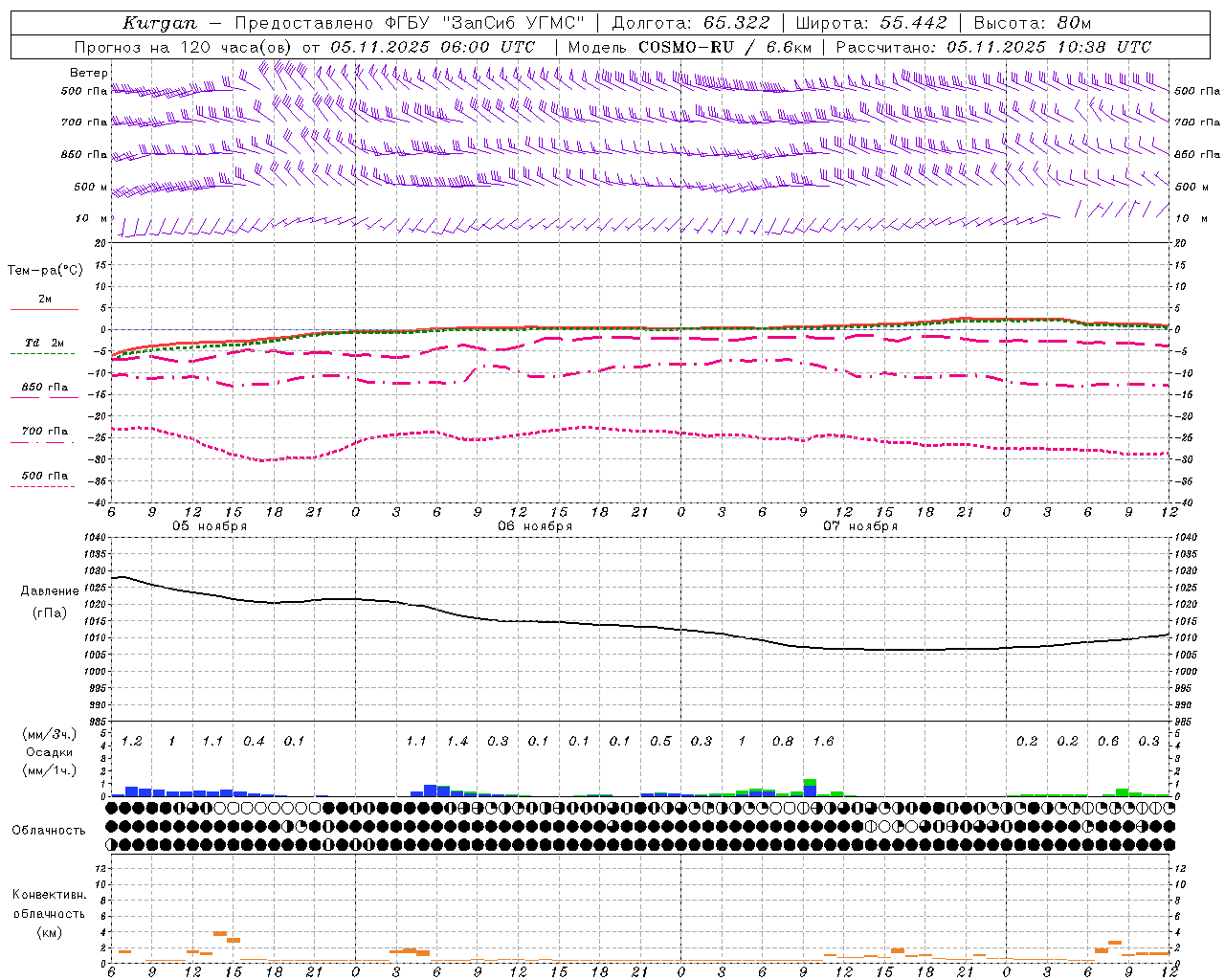Screen dimensions: 1225x980
Task: Click the "06 ноября" date label
Action: 535,526
